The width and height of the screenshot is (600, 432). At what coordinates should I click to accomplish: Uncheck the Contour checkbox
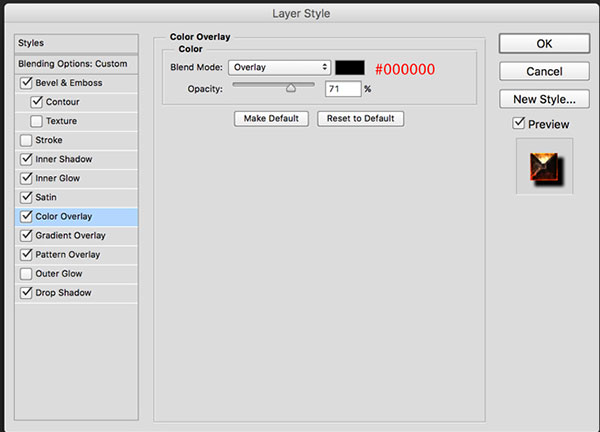tap(36, 102)
